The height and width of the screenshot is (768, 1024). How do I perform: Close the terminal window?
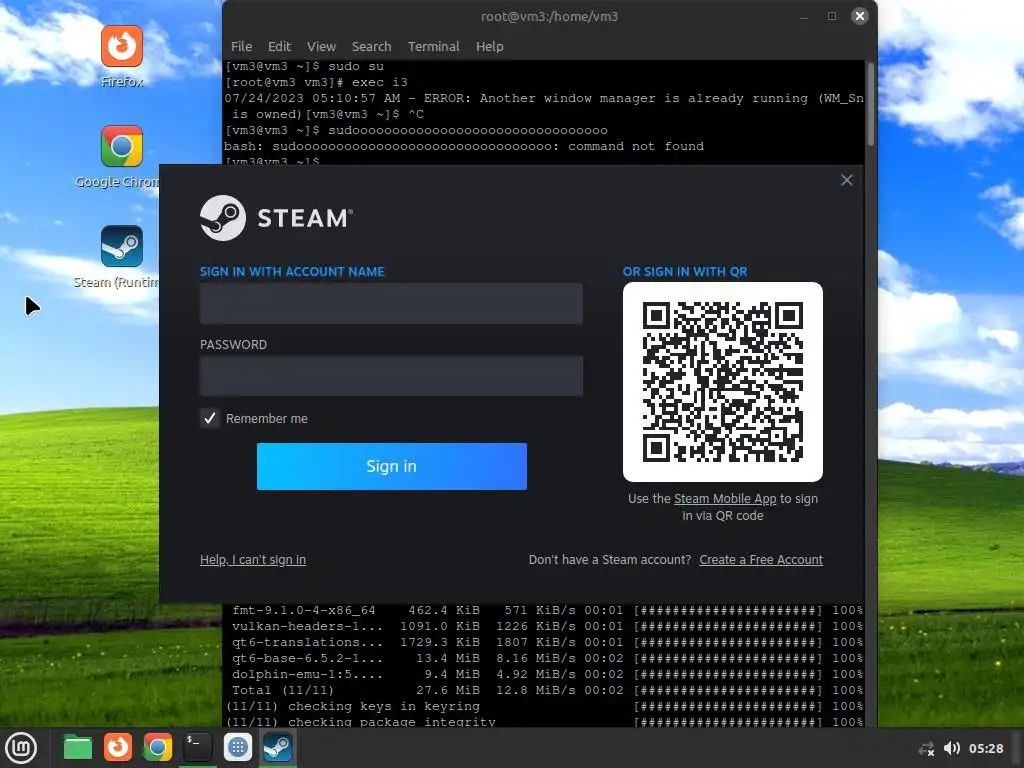click(859, 16)
